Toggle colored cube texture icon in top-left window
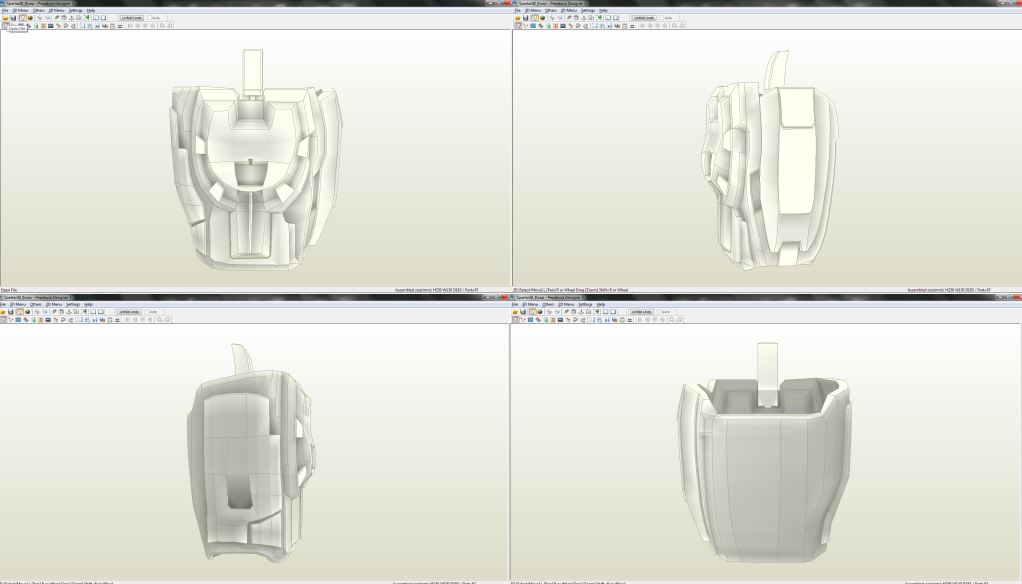1022x584 pixels. click(30, 18)
